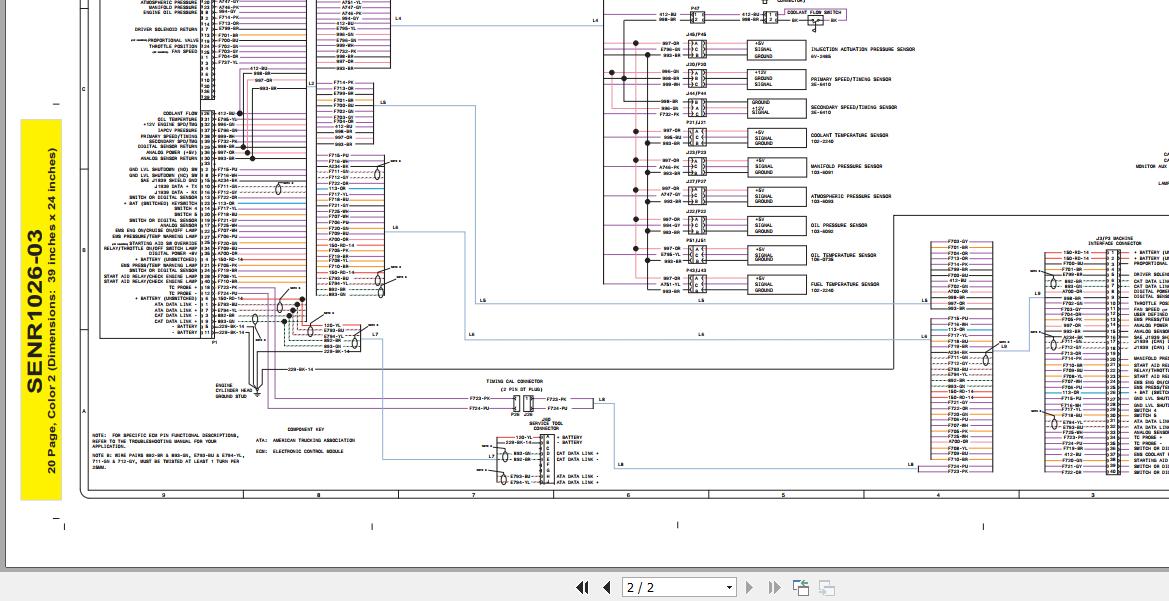Click the Timing Cal Connector heading

pos(515,381)
